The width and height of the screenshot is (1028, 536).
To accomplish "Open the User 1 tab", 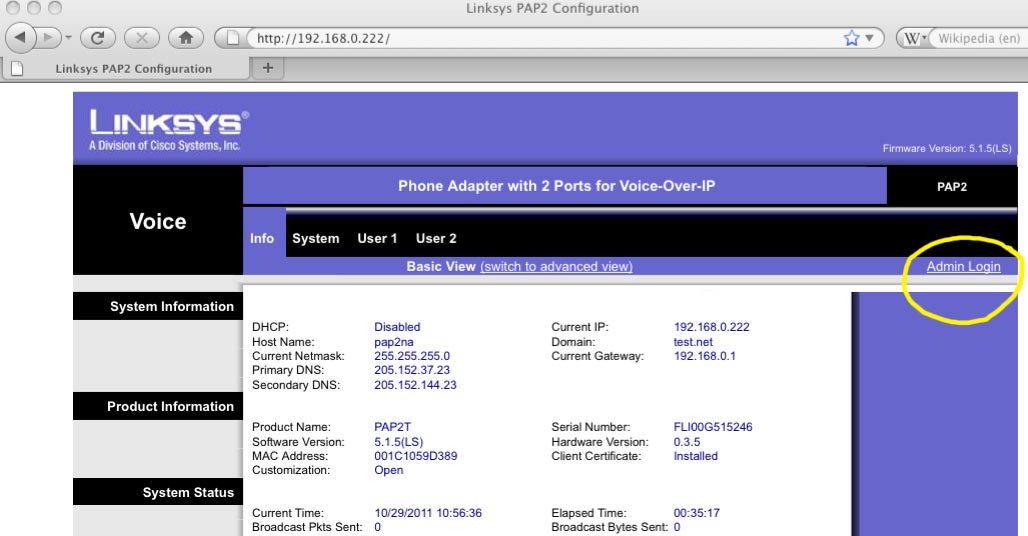I will [x=377, y=239].
